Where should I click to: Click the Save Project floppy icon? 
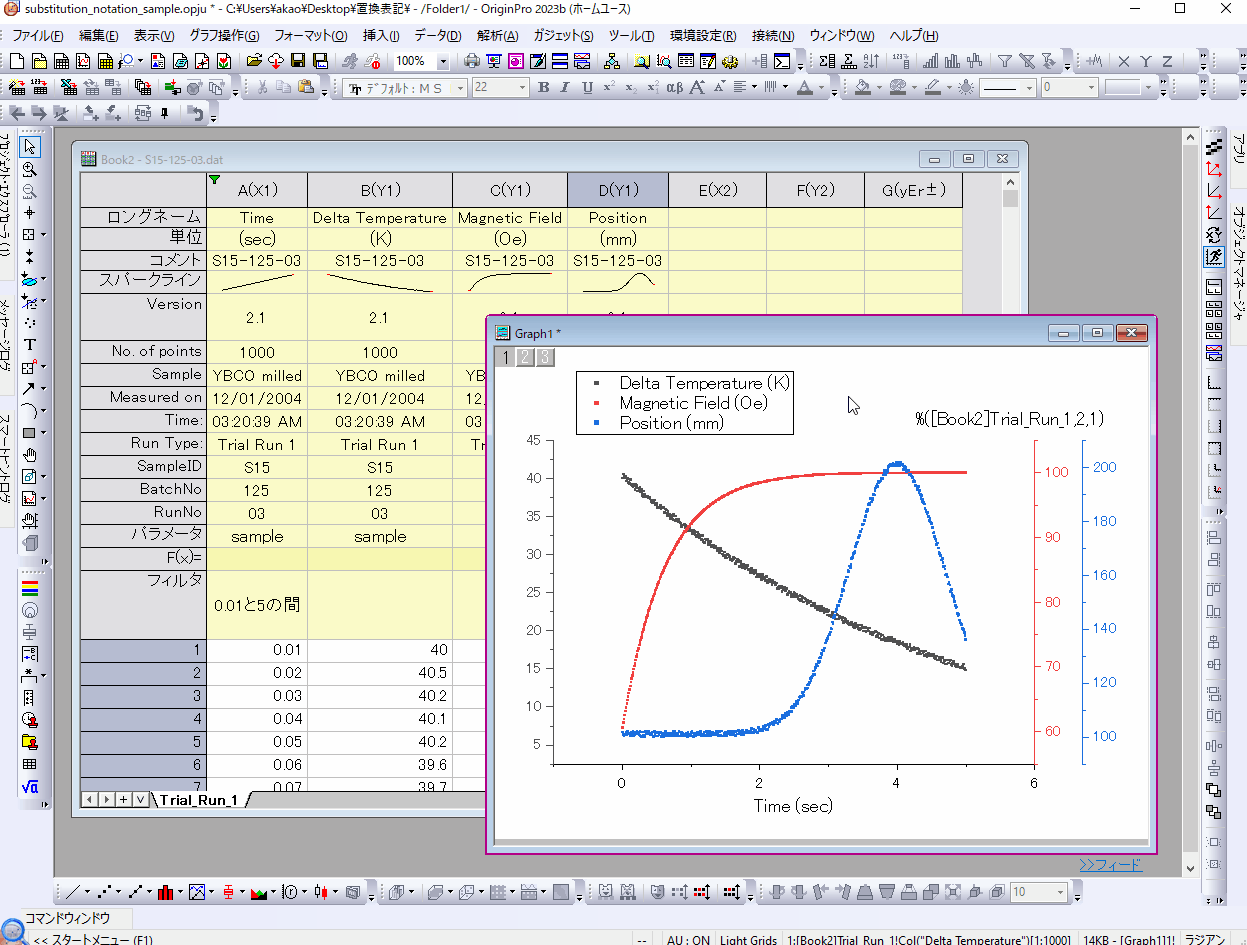[298, 61]
